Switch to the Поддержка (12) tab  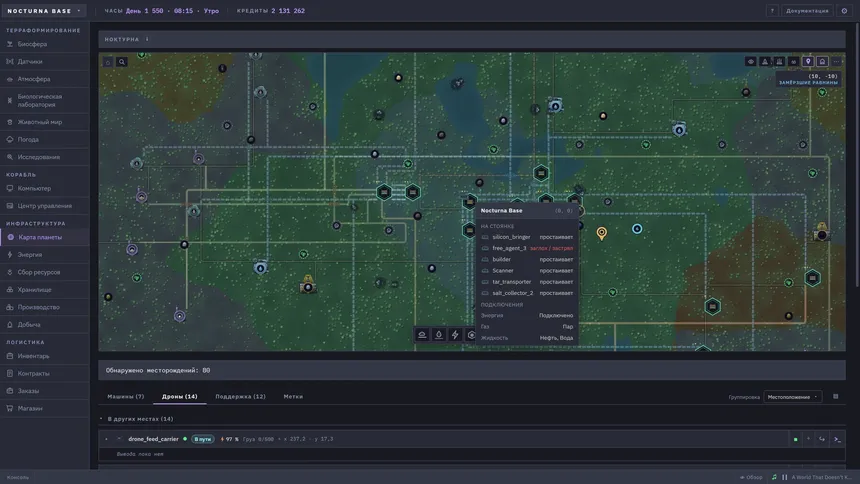click(240, 396)
